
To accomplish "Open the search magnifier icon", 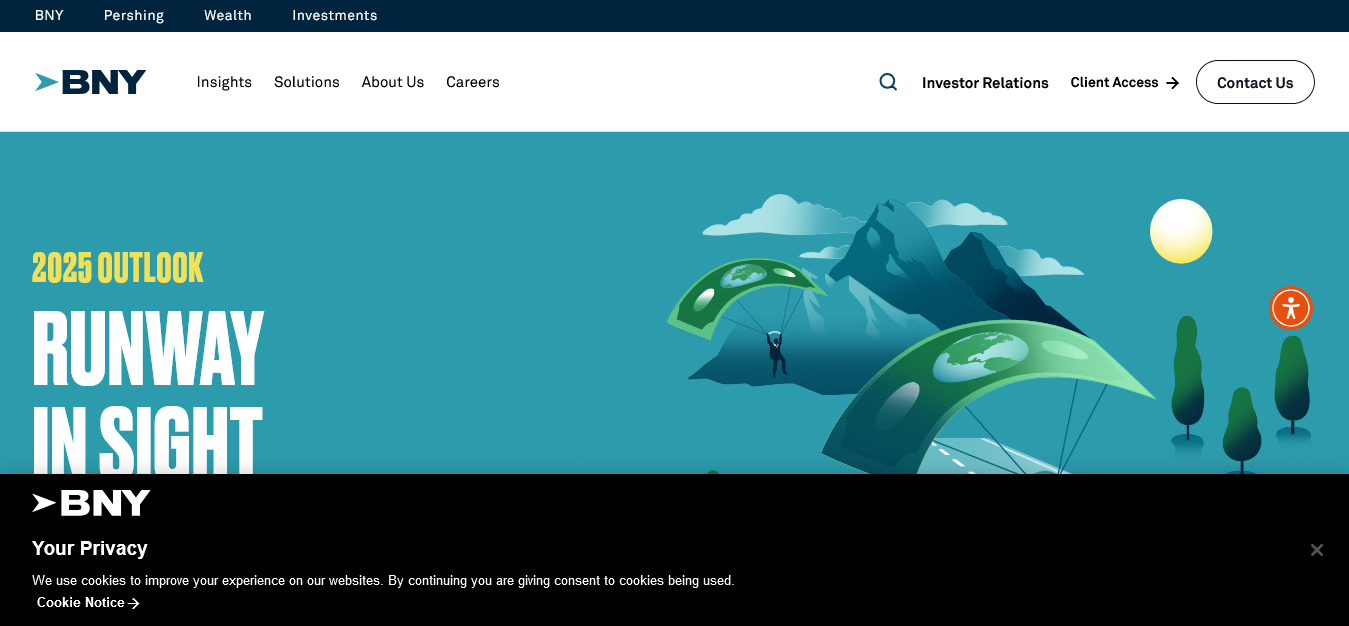I will pos(888,82).
